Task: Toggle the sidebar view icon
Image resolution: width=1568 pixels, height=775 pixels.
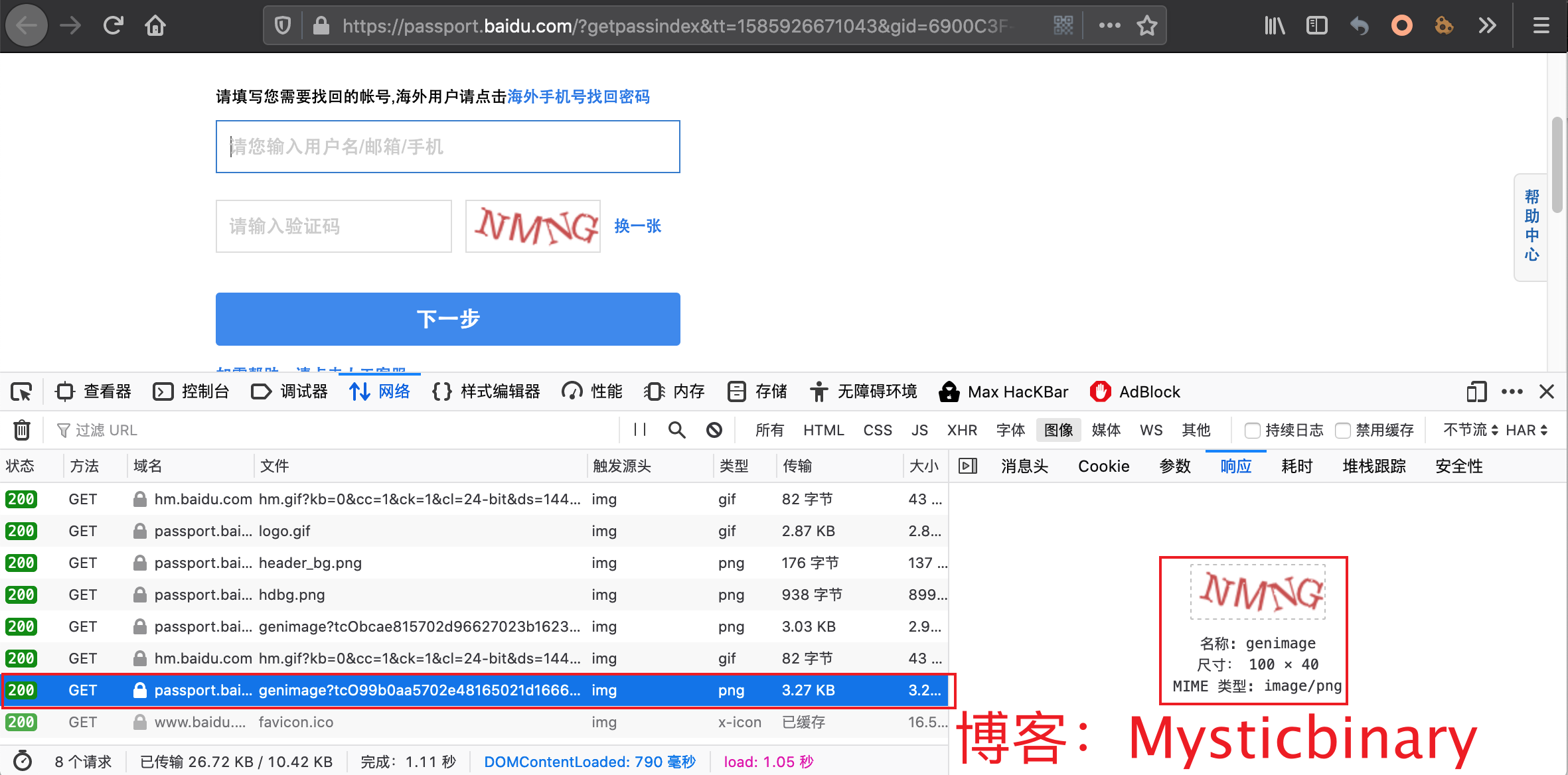Action: pyautogui.click(x=1316, y=26)
